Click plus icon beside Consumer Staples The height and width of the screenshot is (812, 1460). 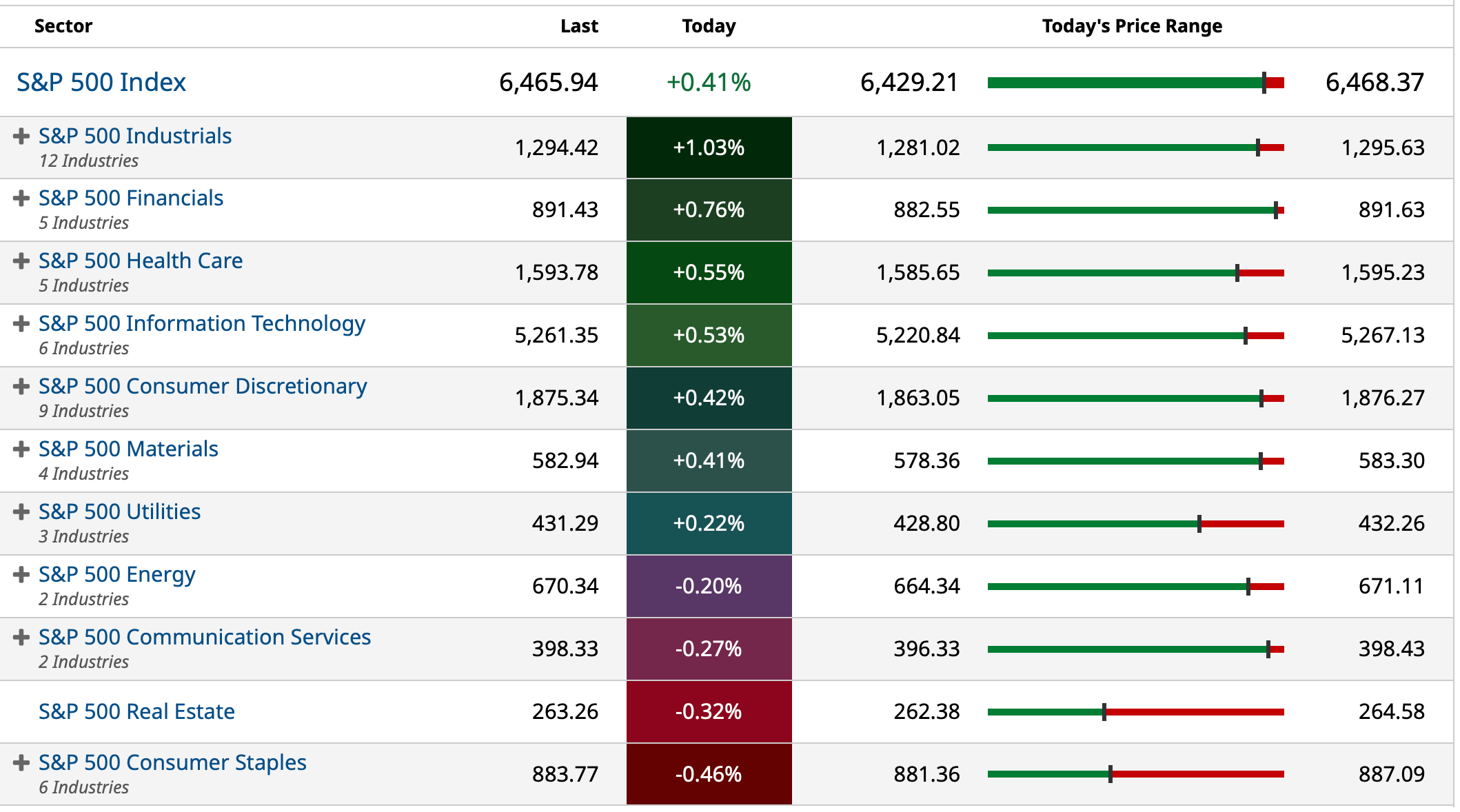(x=21, y=762)
